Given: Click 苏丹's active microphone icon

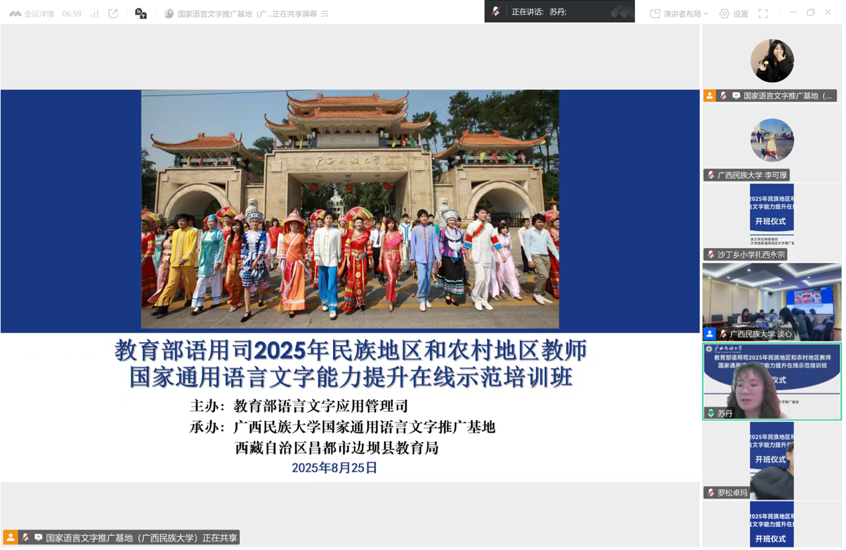Looking at the screenshot, I should click(711, 413).
